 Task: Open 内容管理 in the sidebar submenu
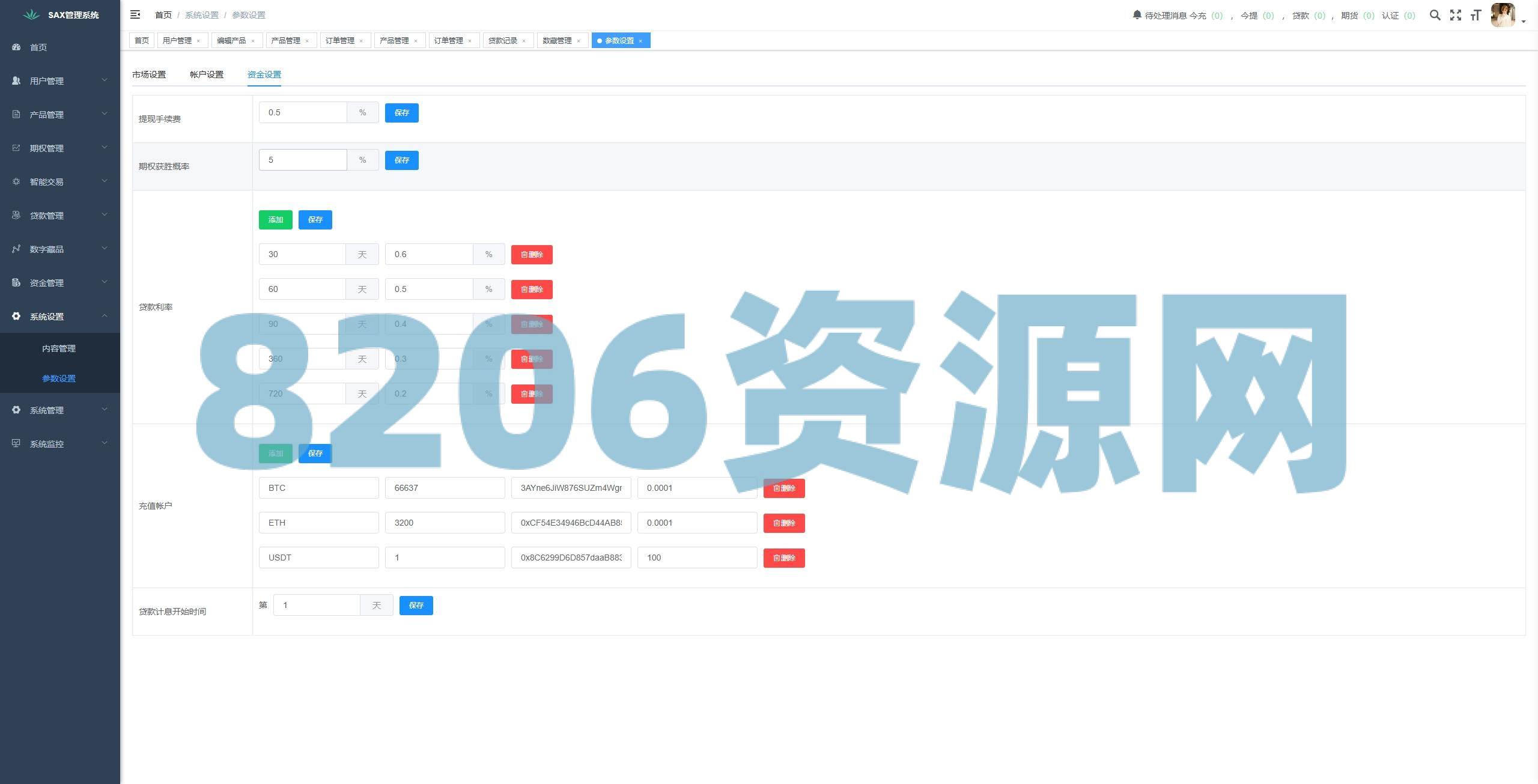point(59,348)
